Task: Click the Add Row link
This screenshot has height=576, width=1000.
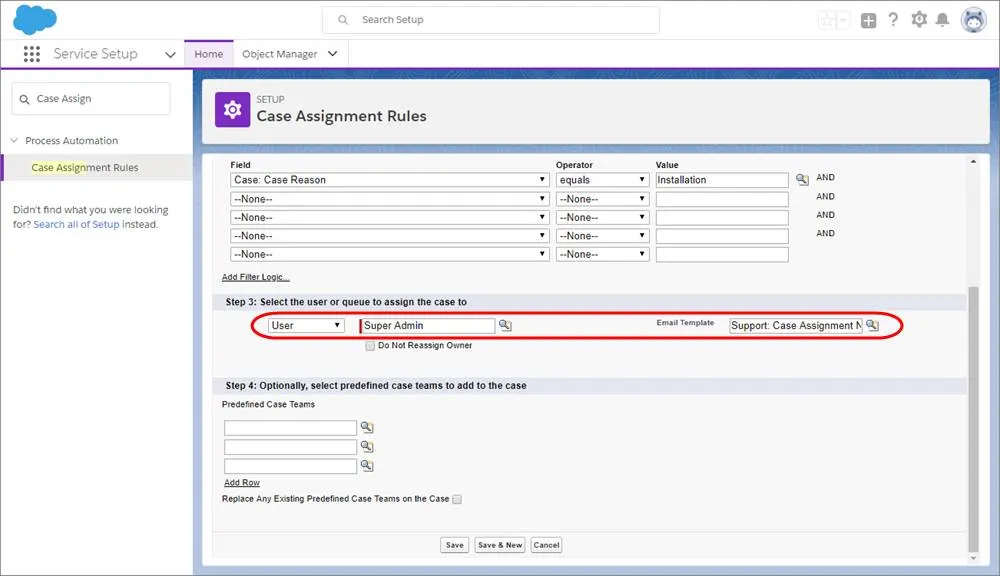Action: (x=242, y=483)
